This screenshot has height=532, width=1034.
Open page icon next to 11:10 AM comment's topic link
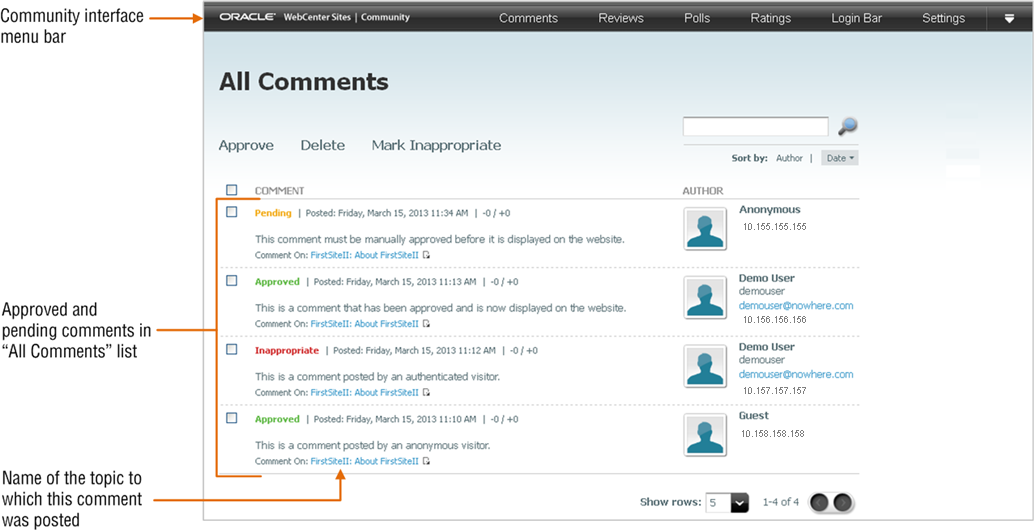coord(427,461)
